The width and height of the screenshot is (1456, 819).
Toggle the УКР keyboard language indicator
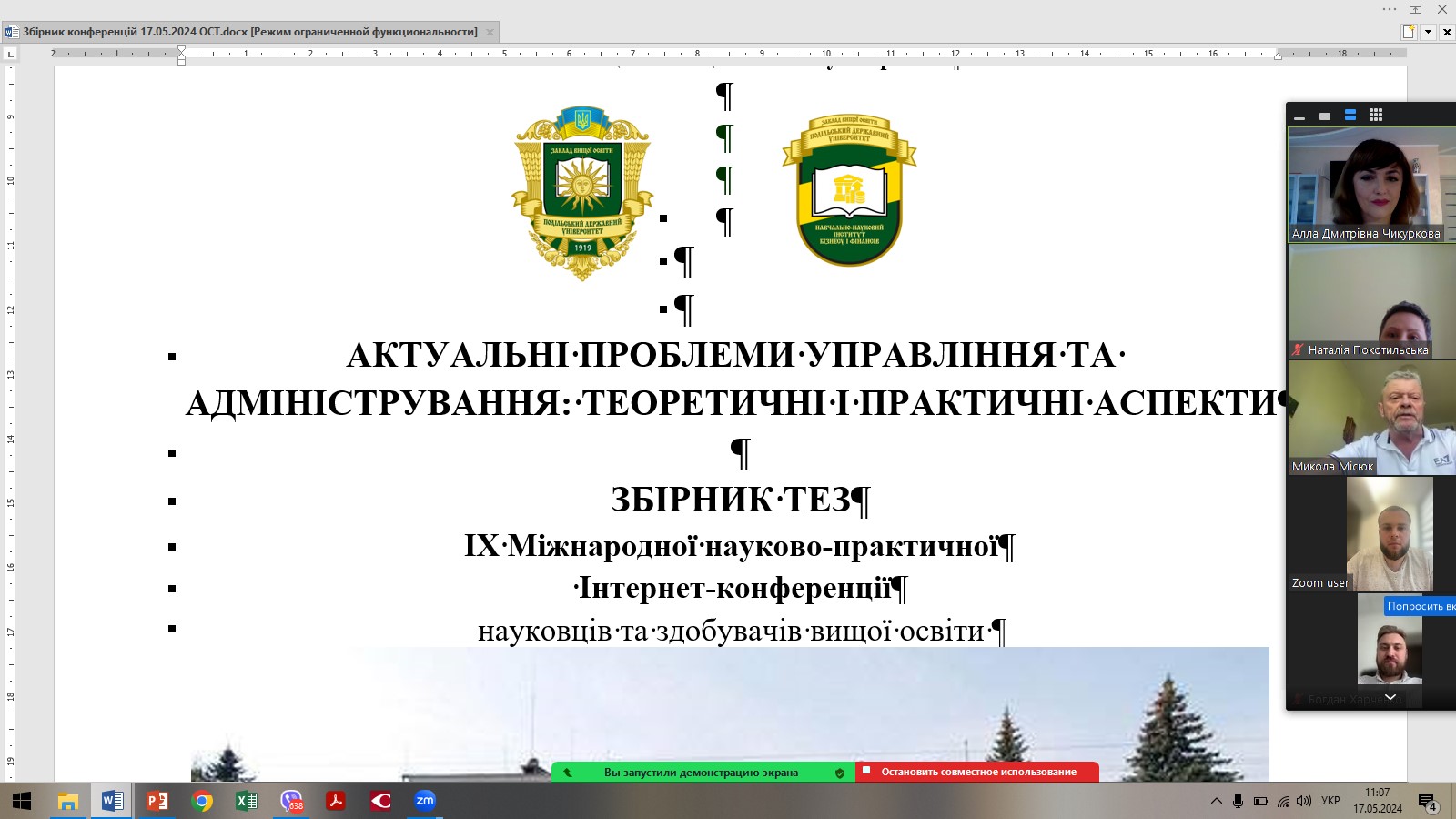point(1330,801)
